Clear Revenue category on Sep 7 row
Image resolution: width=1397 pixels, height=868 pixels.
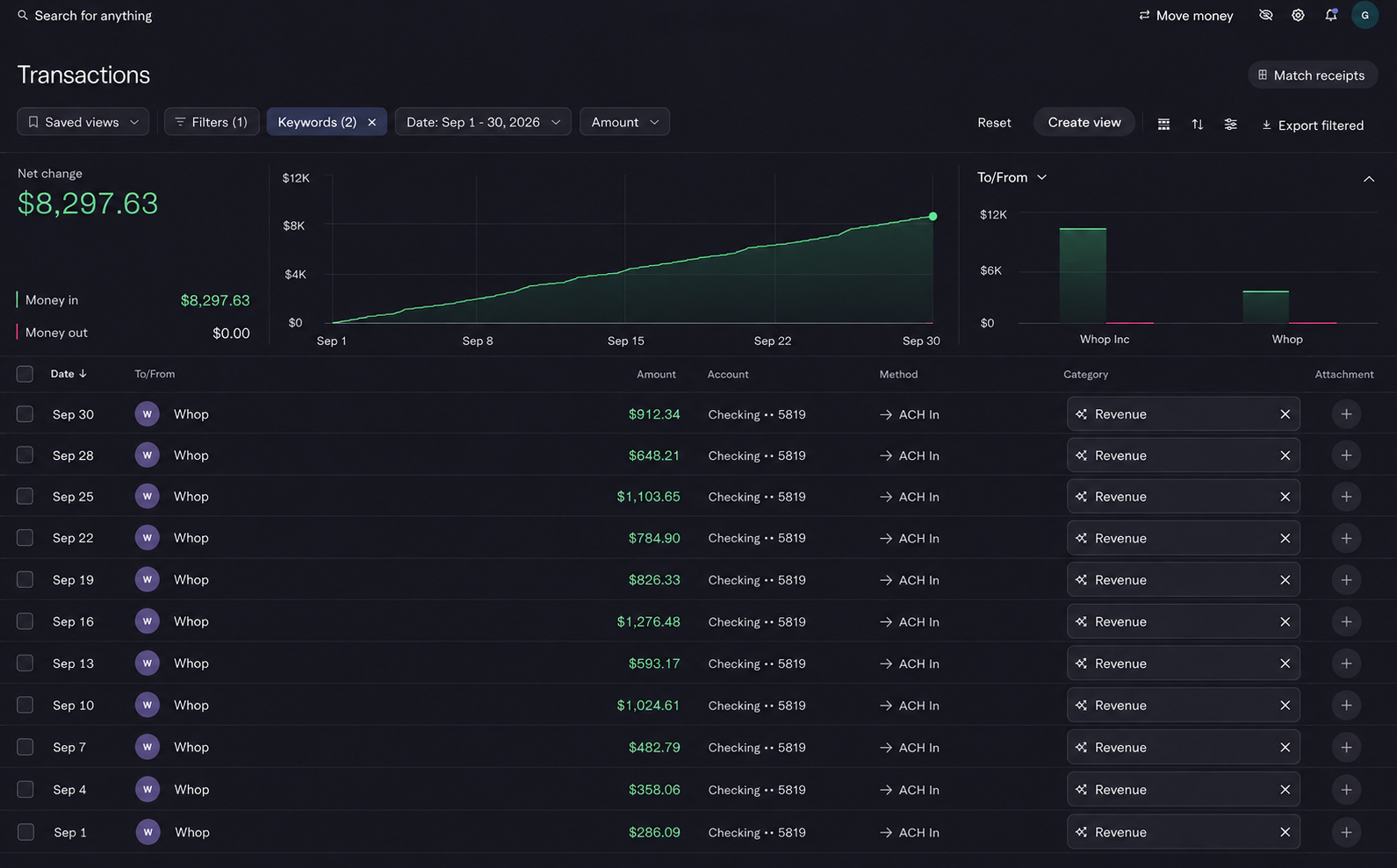pos(1285,747)
